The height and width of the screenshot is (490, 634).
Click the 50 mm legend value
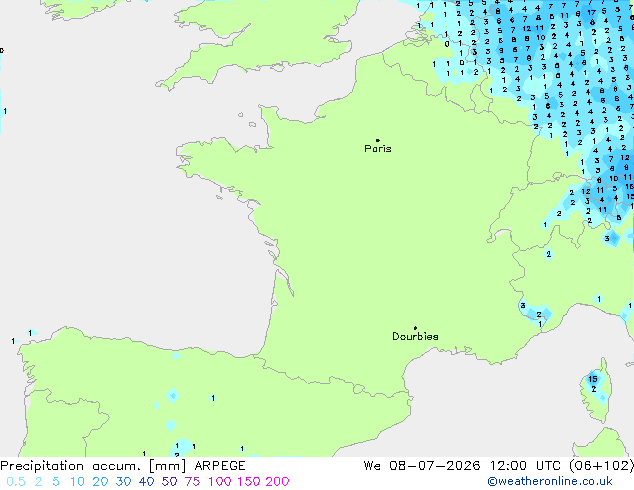coord(169,482)
